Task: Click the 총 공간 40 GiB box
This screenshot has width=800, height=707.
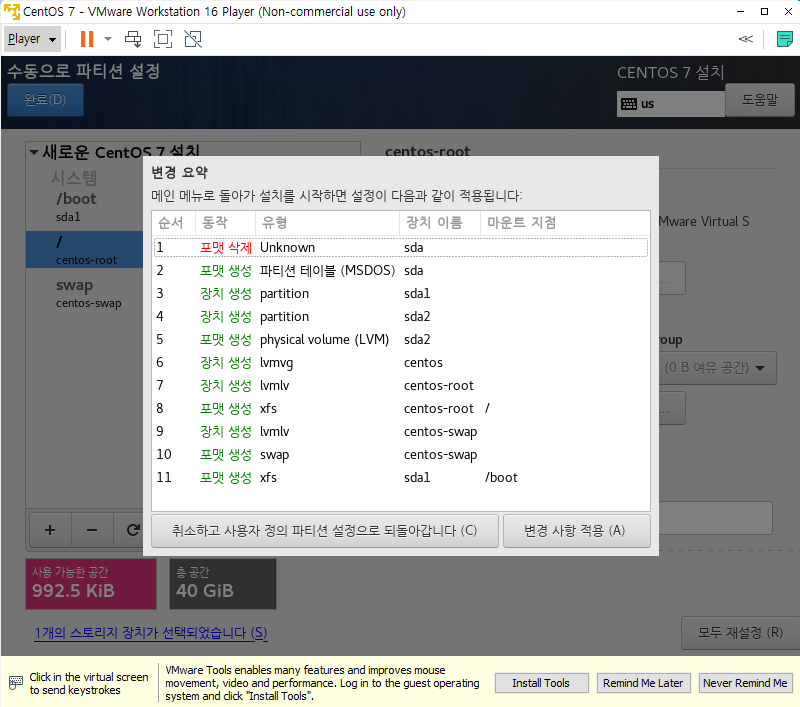Action: click(x=223, y=584)
